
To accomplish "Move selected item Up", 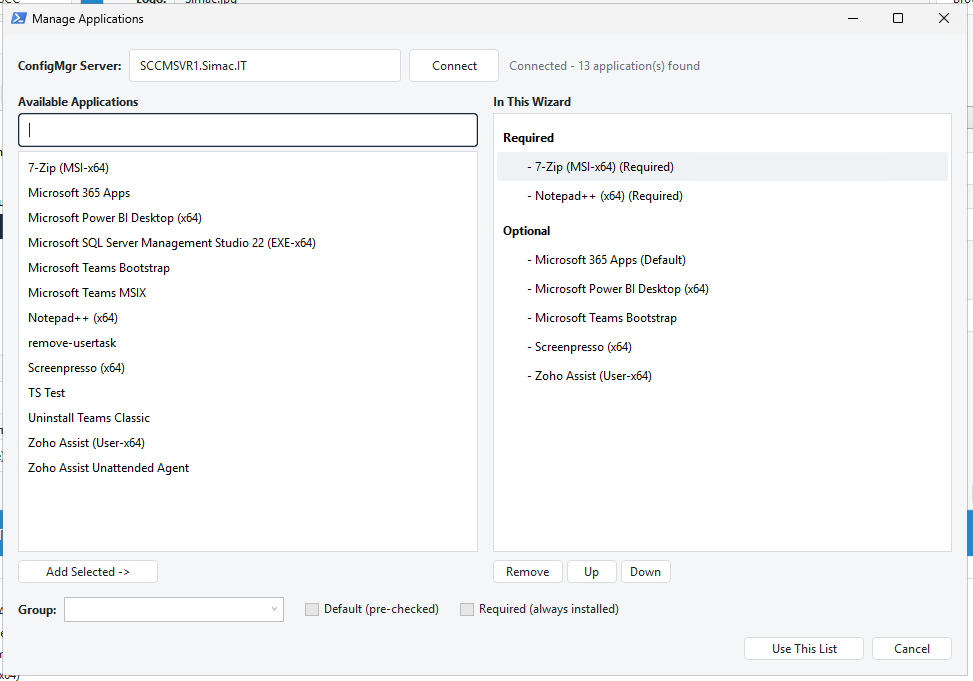I will (591, 572).
